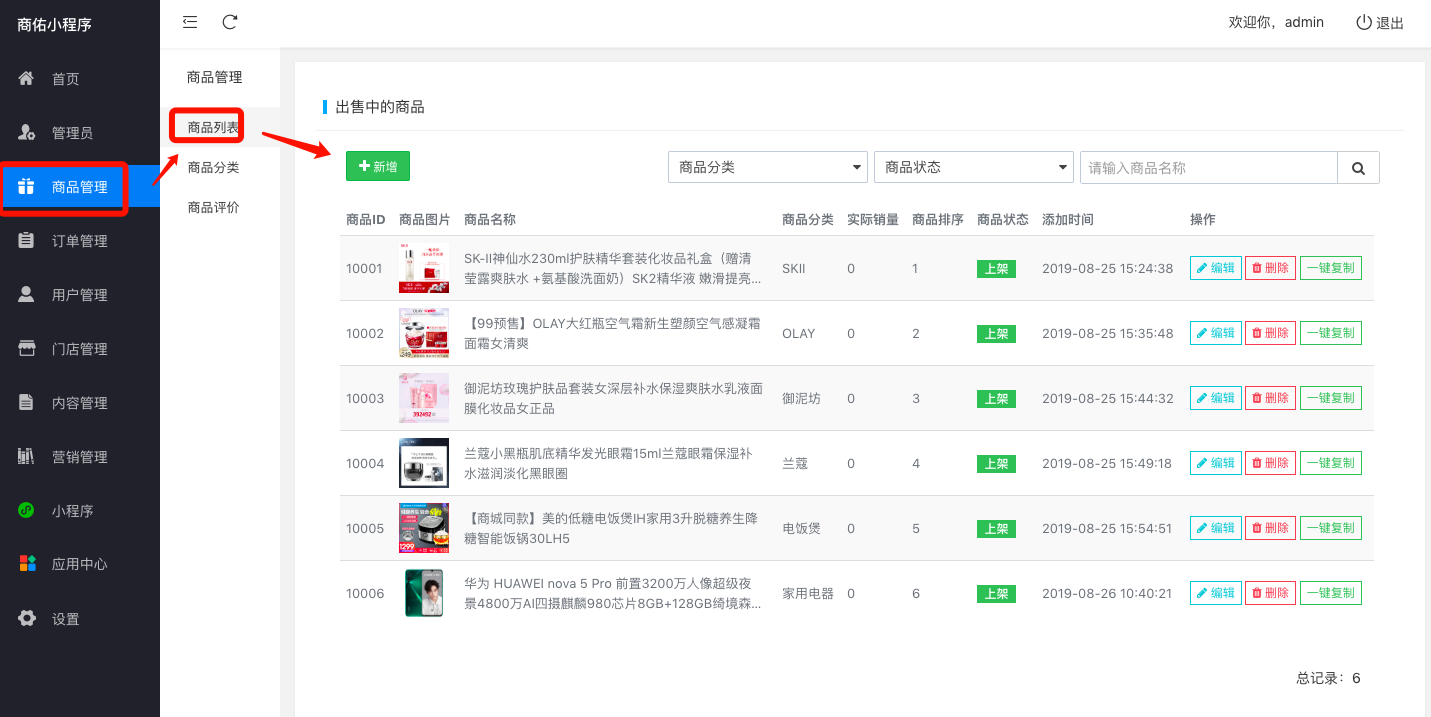Image resolution: width=1431 pixels, height=717 pixels.
Task: Click 一键复制 for product 10006
Action: tap(1331, 593)
